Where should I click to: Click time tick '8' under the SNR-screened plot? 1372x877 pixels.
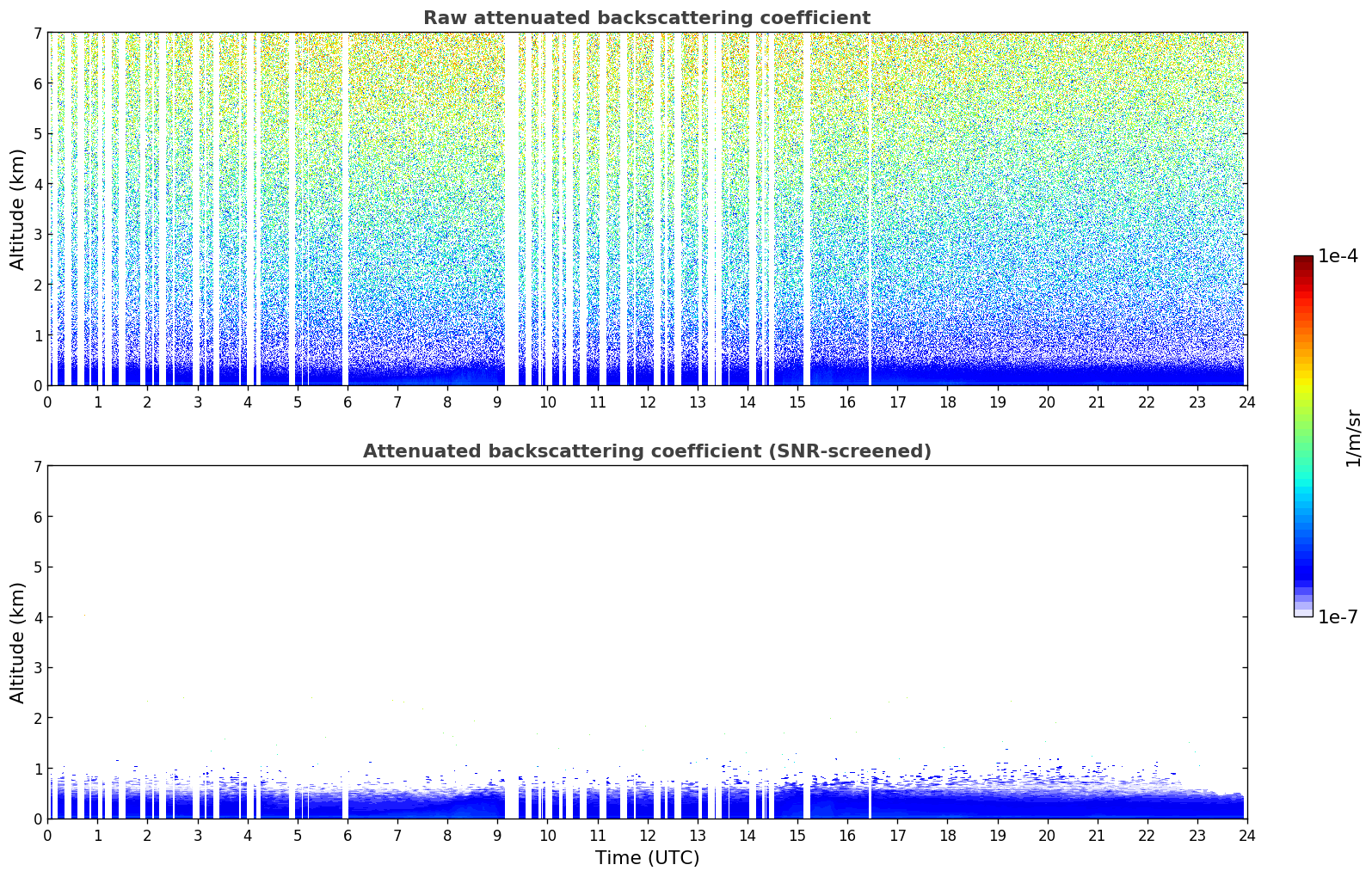point(447,835)
